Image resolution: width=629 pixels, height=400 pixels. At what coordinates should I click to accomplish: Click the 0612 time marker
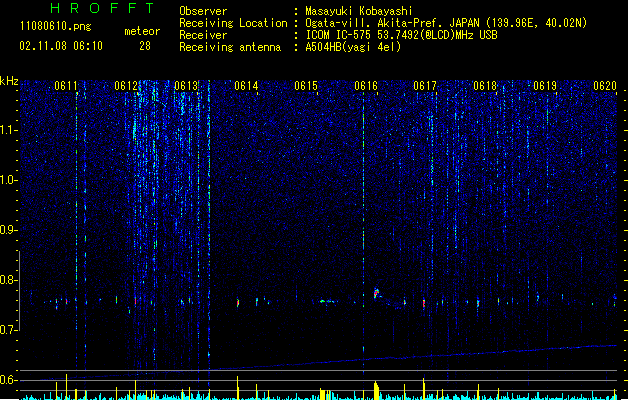click(x=126, y=86)
